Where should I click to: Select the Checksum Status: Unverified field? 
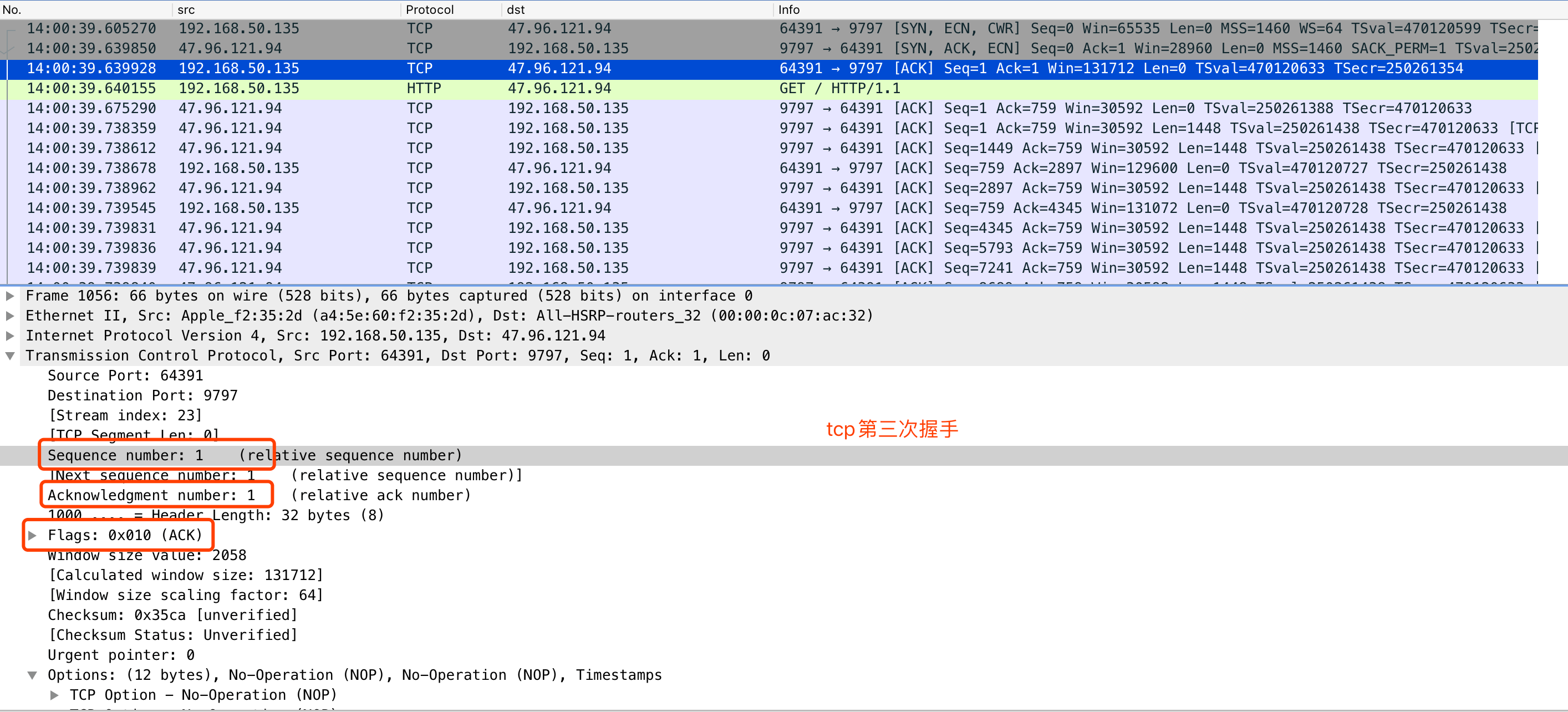[784, 636]
